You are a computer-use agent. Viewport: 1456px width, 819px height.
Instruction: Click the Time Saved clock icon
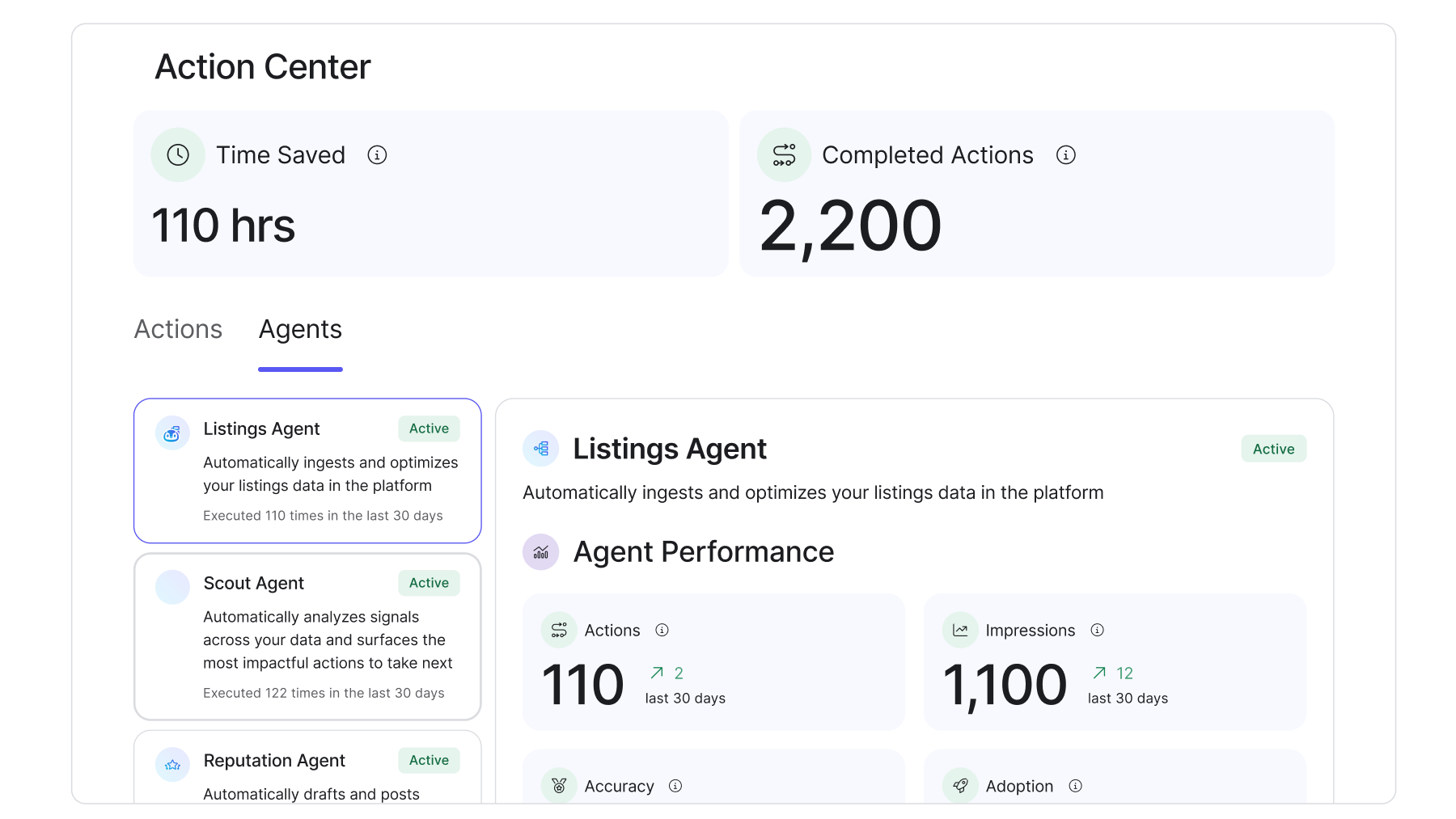pos(178,154)
